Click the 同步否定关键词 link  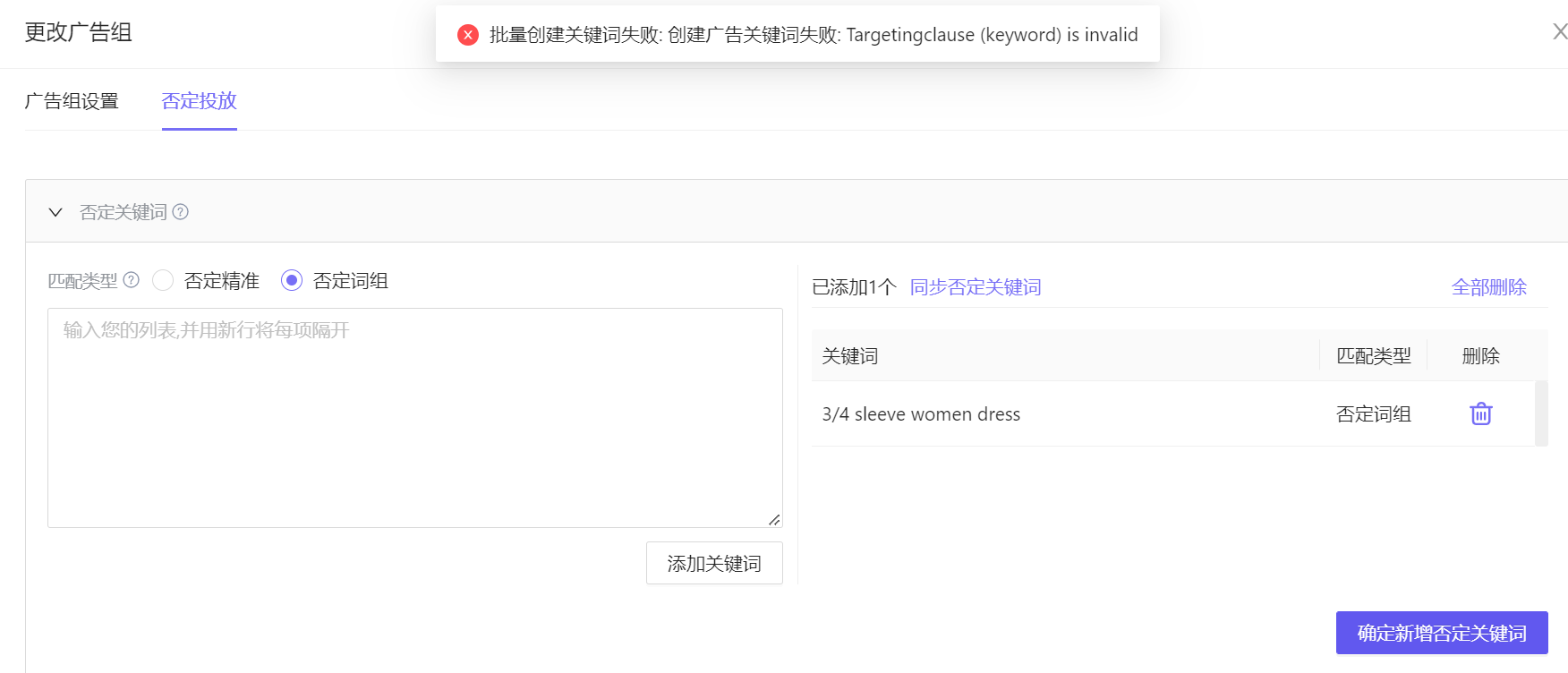click(x=976, y=287)
